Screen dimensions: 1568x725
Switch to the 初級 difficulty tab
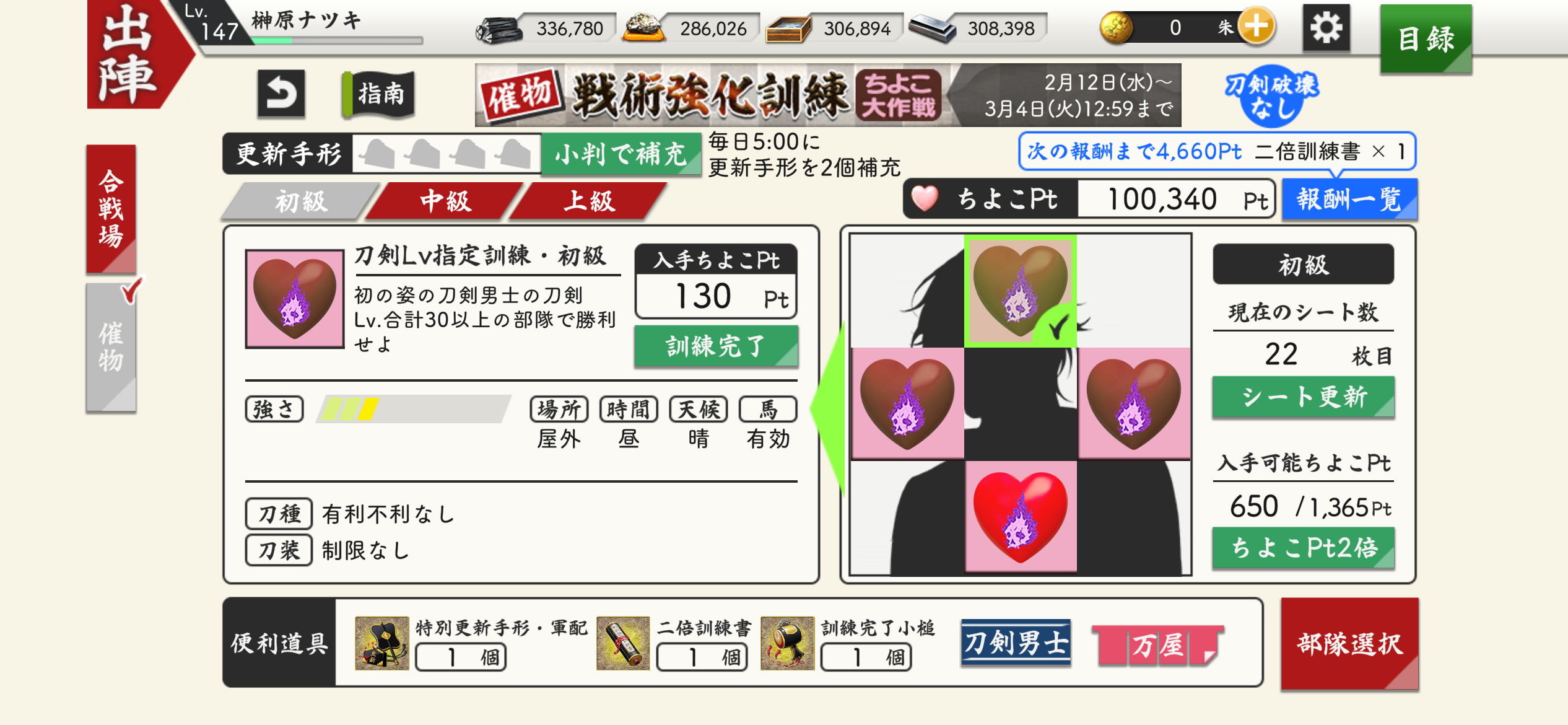pyautogui.click(x=300, y=201)
